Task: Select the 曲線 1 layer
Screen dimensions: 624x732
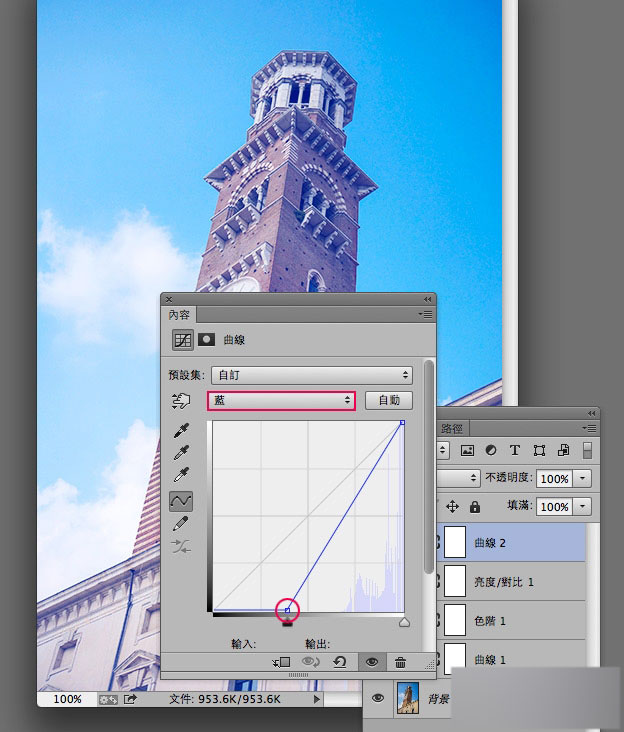Action: [511, 657]
